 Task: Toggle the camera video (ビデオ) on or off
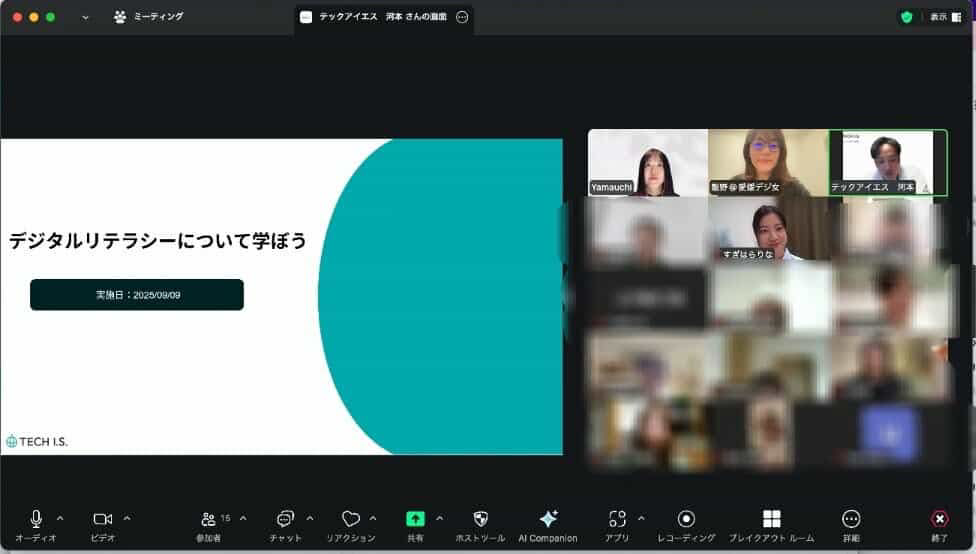(102, 519)
